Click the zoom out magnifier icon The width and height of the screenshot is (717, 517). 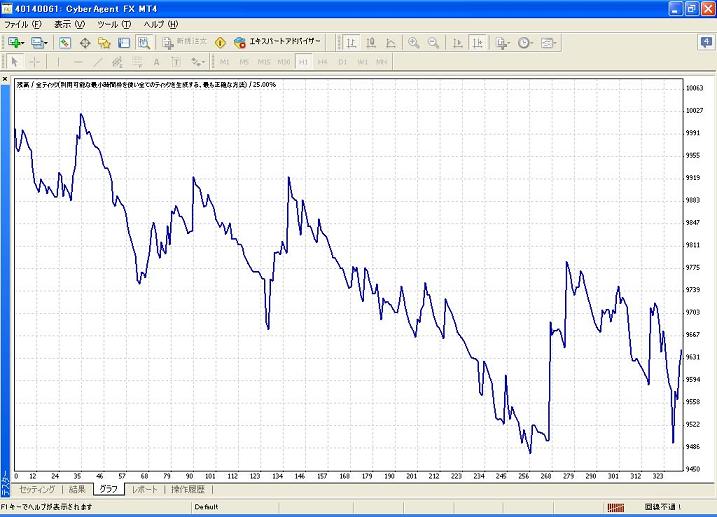click(433, 43)
